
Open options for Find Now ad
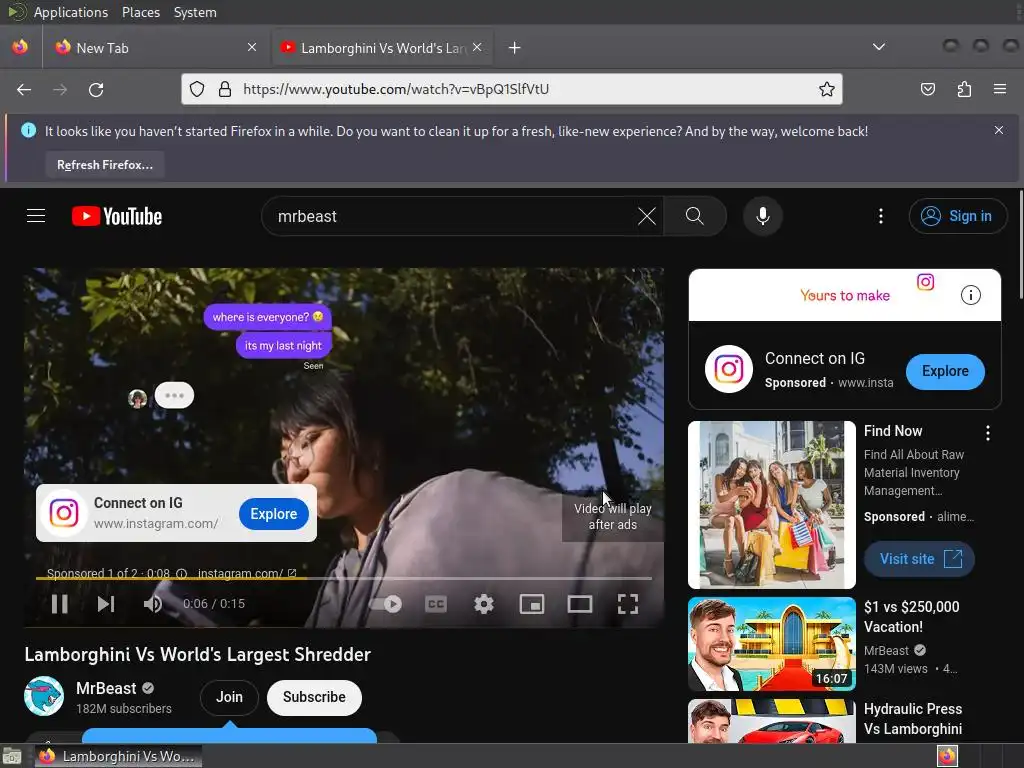click(987, 433)
